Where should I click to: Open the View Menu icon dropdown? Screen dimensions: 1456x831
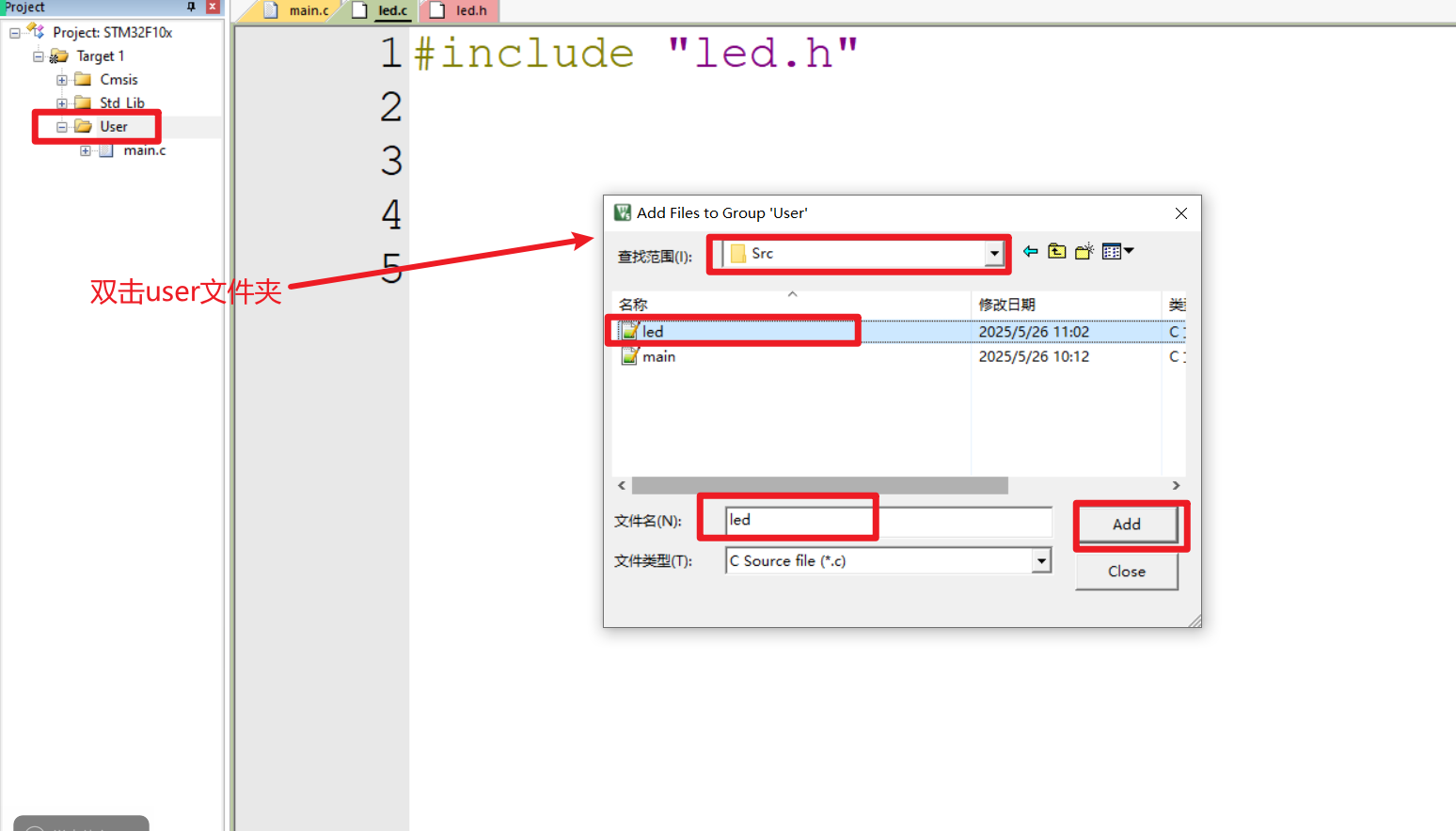1117,251
